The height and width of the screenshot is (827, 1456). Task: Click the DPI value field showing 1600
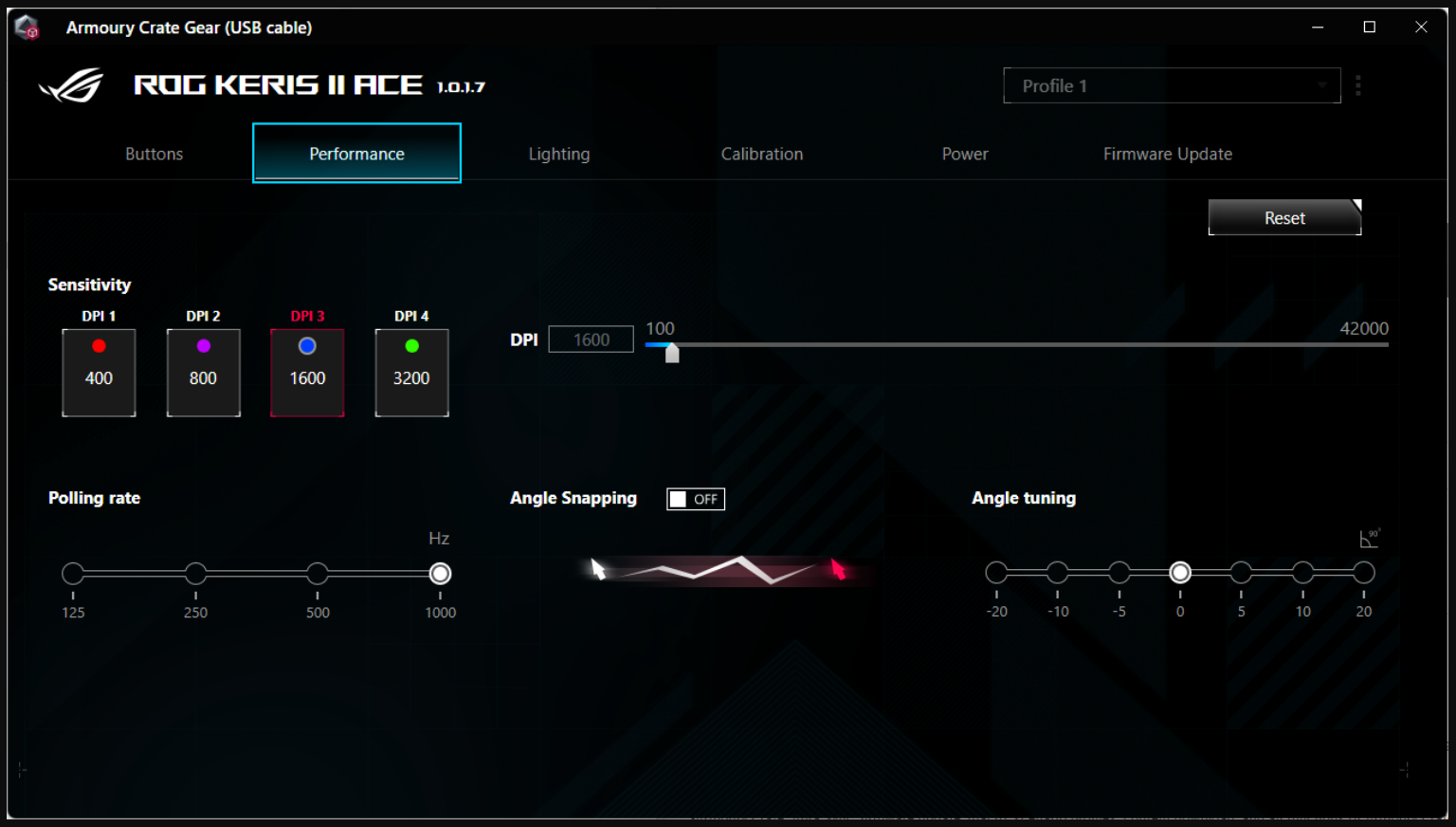tap(591, 340)
